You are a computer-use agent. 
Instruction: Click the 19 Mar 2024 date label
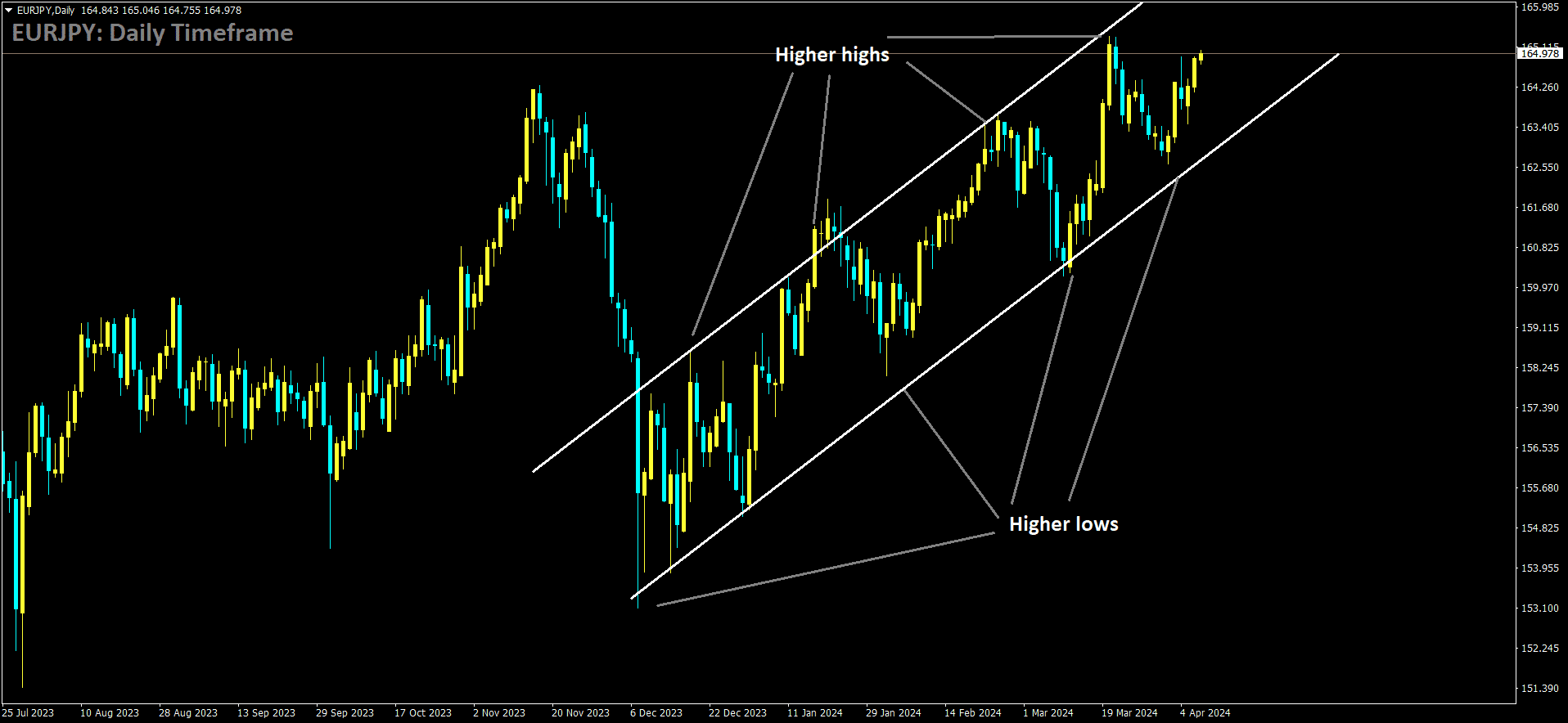coord(1129,713)
